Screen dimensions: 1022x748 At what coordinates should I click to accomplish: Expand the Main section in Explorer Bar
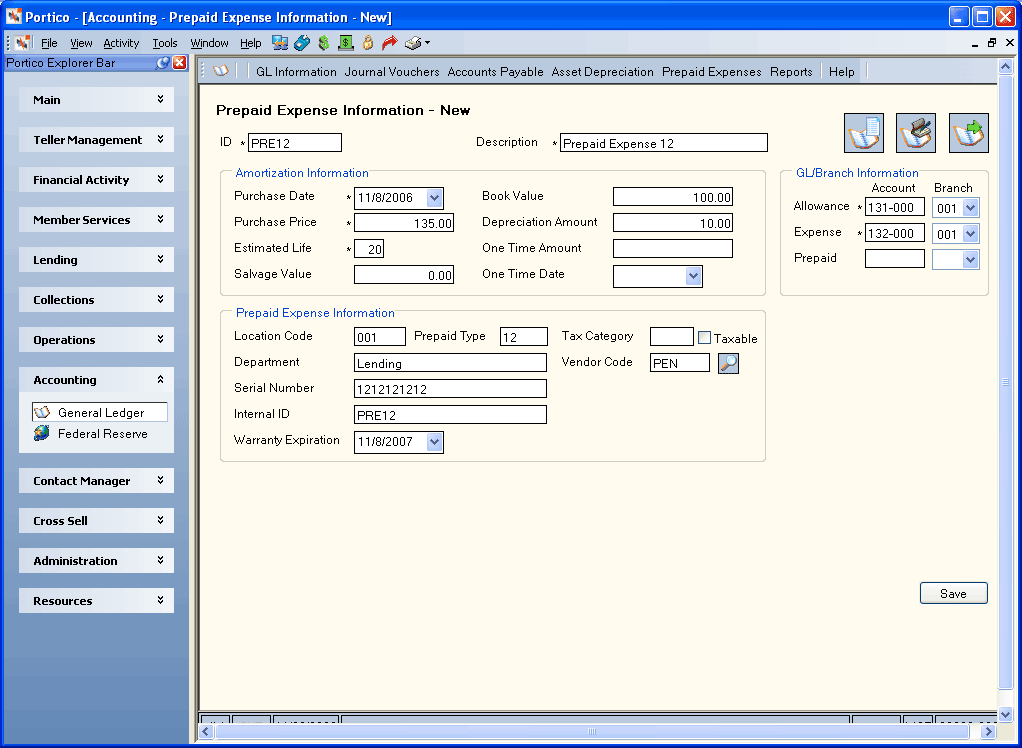(96, 100)
